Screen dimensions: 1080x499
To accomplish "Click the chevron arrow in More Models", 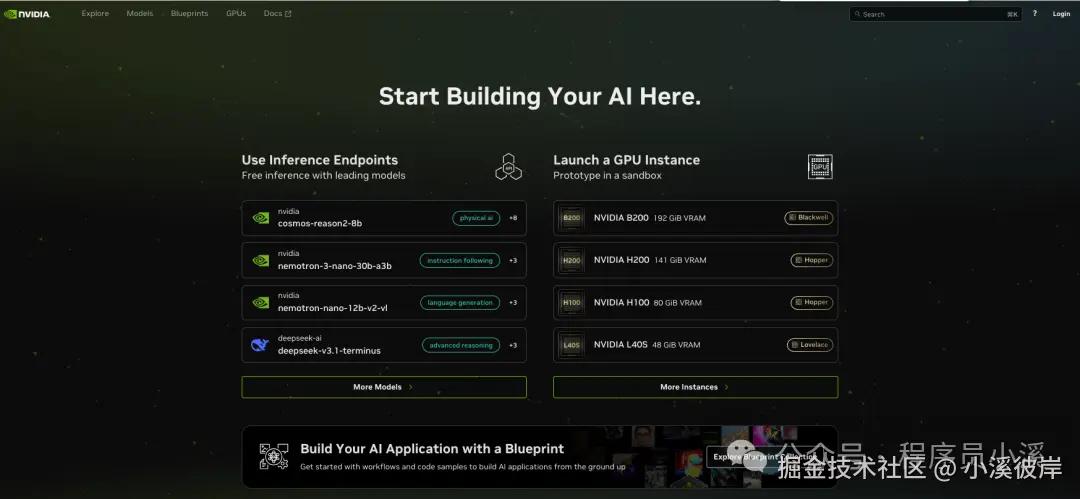I will click(411, 387).
